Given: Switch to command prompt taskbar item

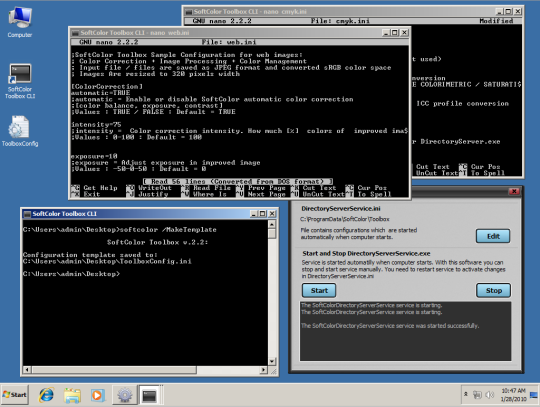Looking at the screenshot, I should [149, 395].
